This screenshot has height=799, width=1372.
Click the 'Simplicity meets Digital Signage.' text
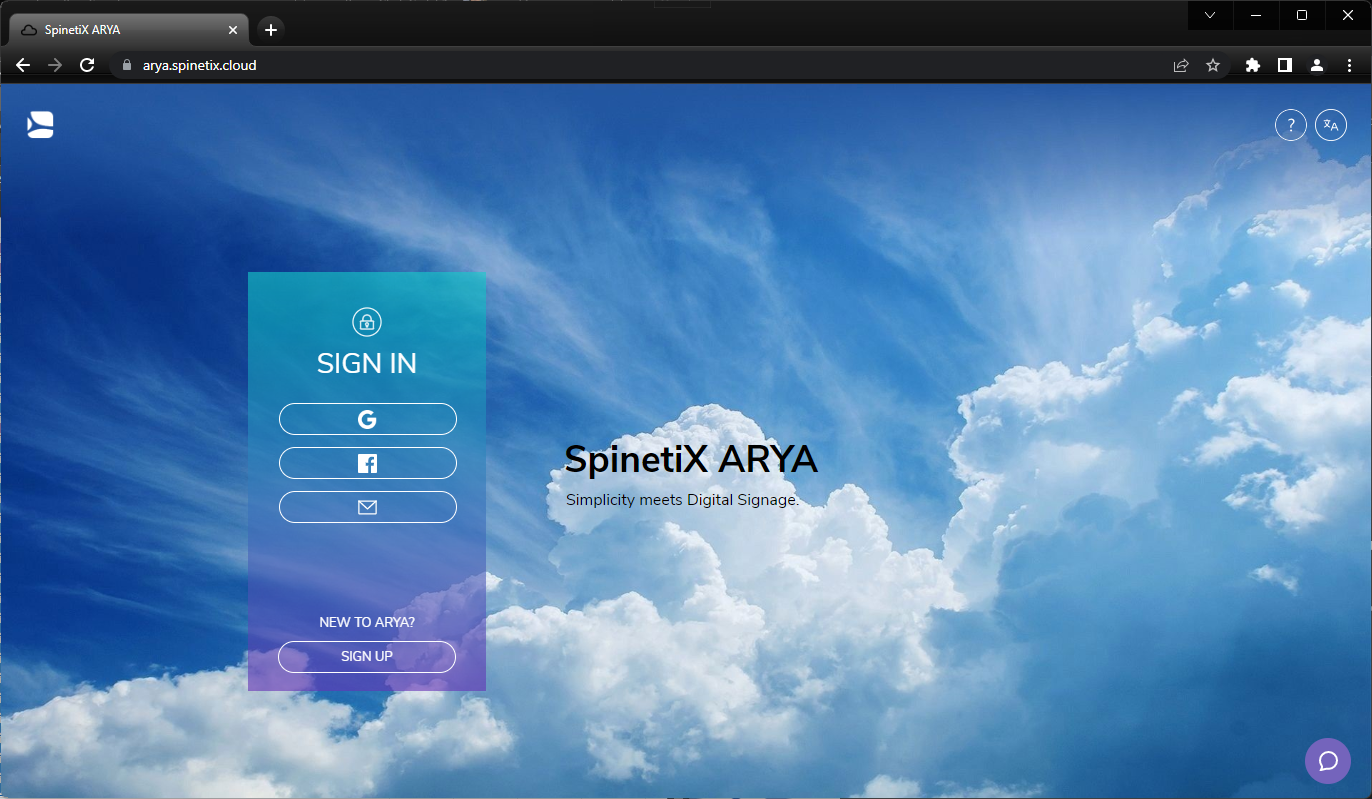[x=682, y=499]
